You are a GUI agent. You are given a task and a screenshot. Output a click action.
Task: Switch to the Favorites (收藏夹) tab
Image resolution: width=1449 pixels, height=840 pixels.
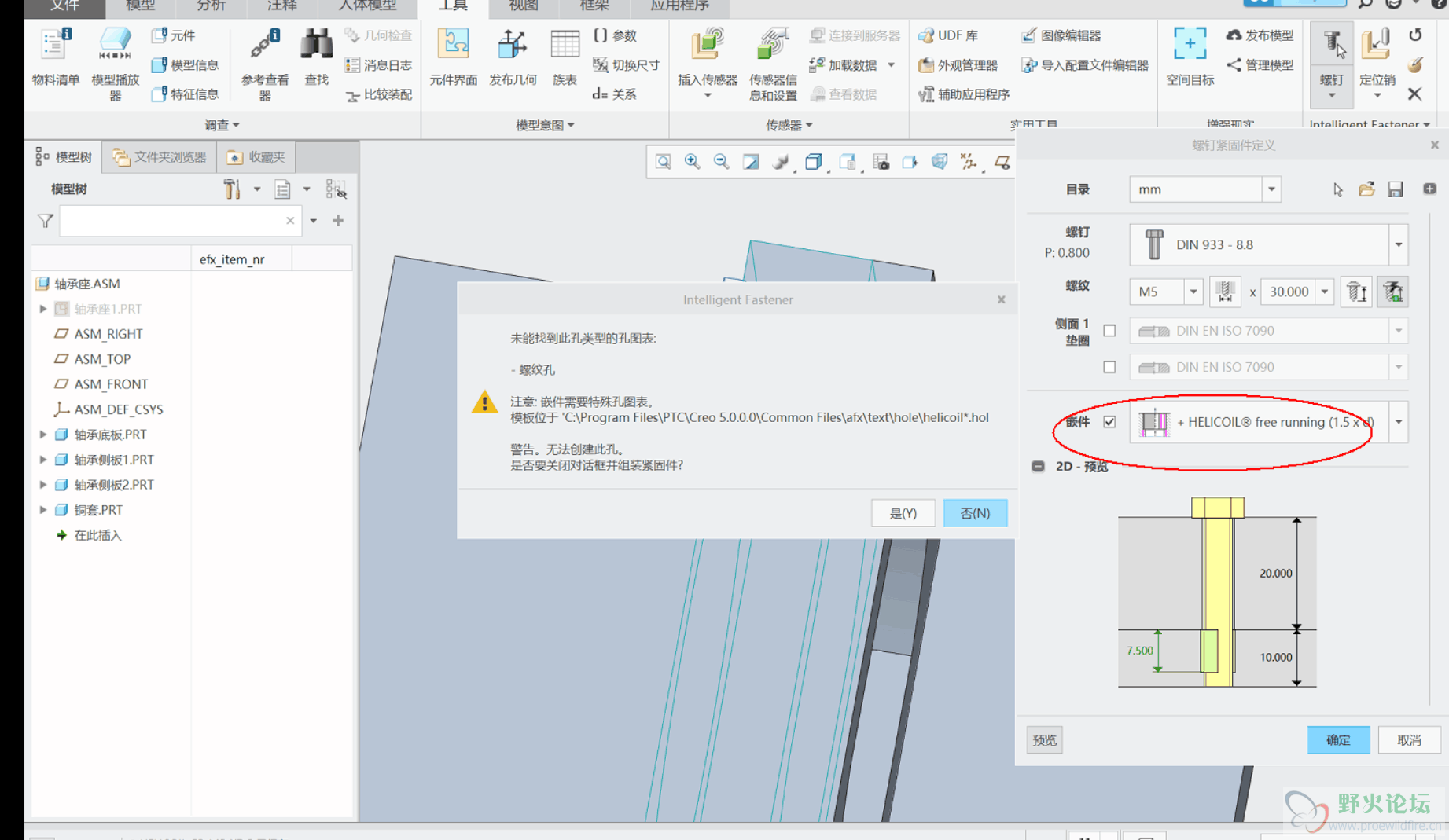click(256, 157)
